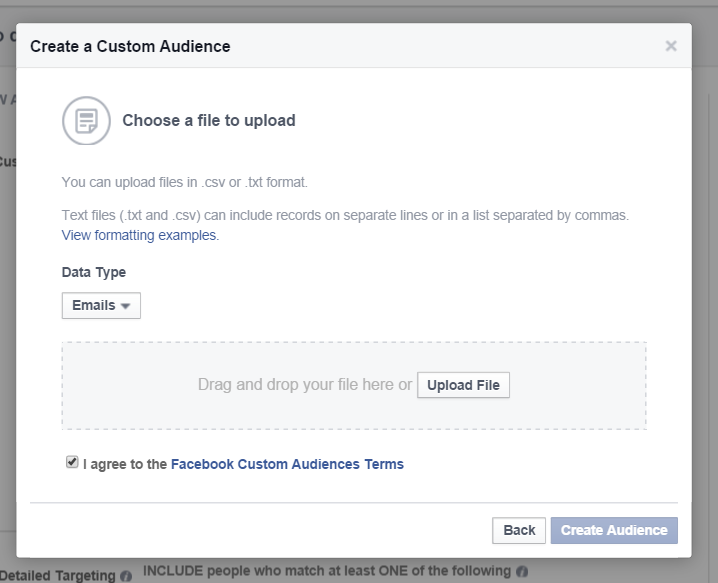This screenshot has height=583, width=718.
Task: Click the drag and drop file area
Action: click(354, 385)
